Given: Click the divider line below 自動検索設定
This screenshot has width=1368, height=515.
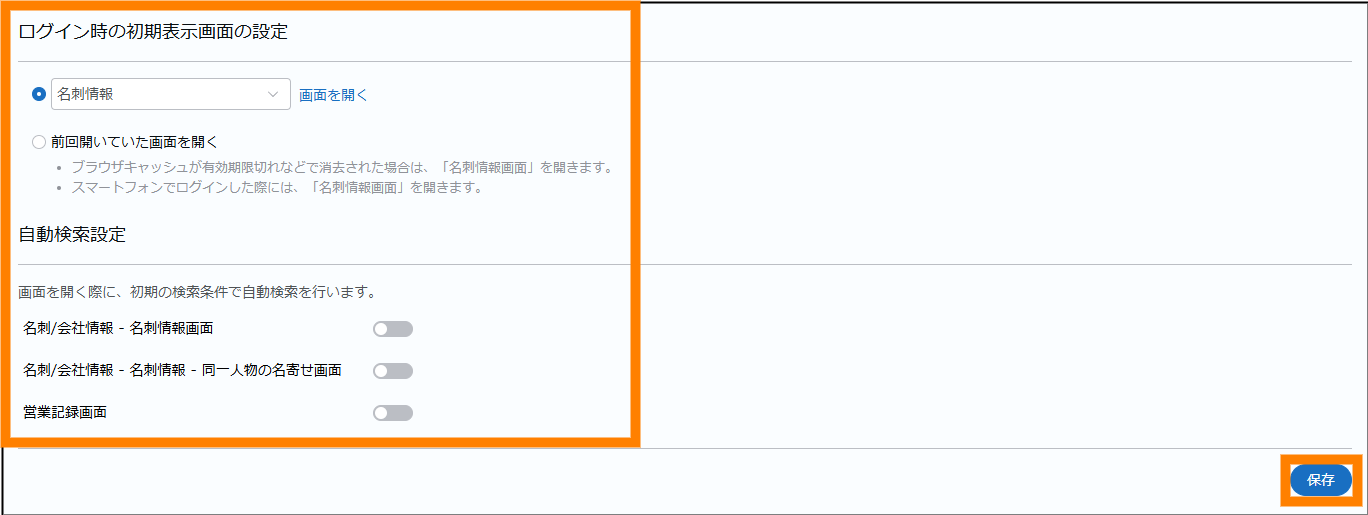Looking at the screenshot, I should click(685, 264).
